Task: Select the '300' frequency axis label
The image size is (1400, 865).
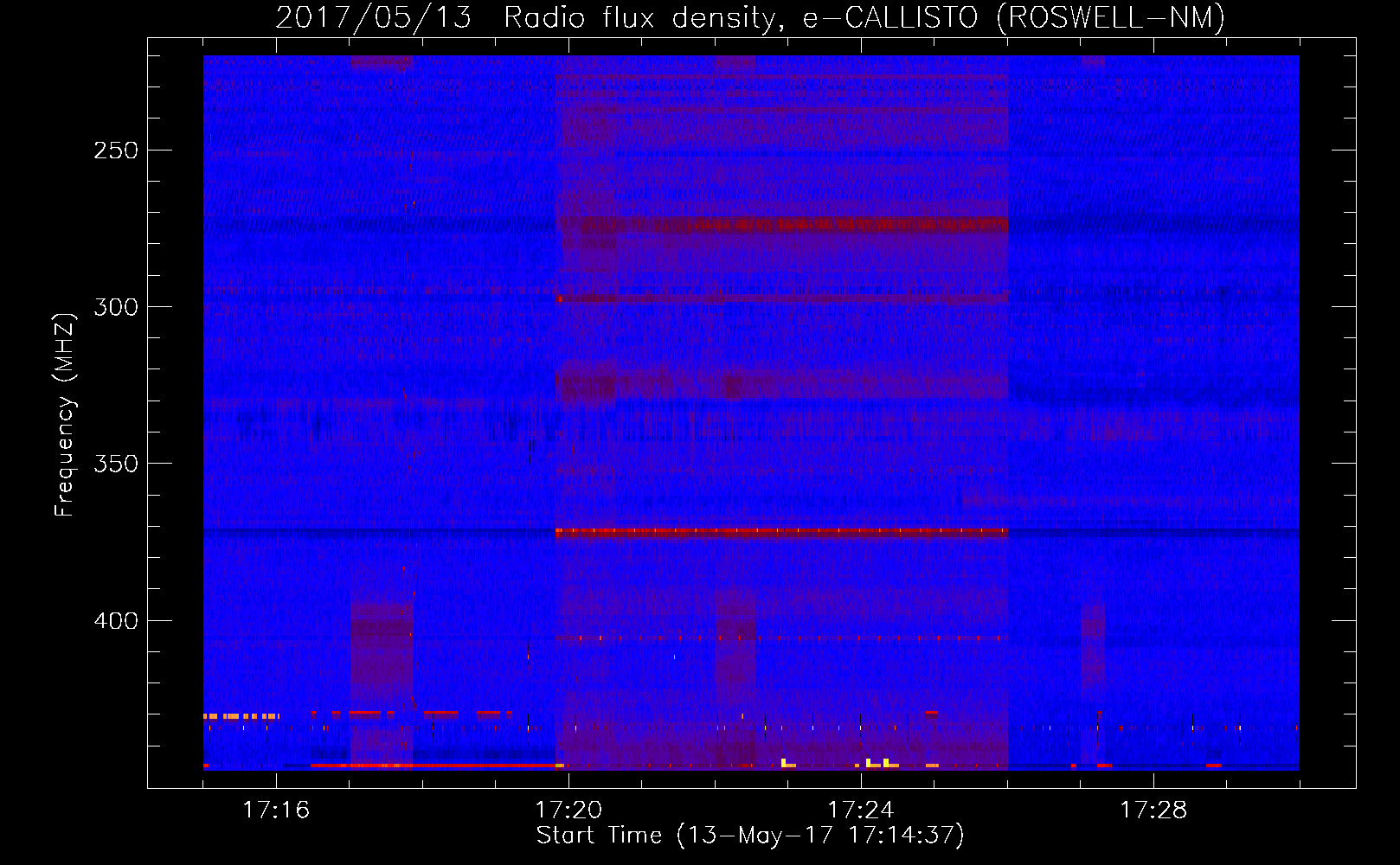Action: [x=116, y=307]
